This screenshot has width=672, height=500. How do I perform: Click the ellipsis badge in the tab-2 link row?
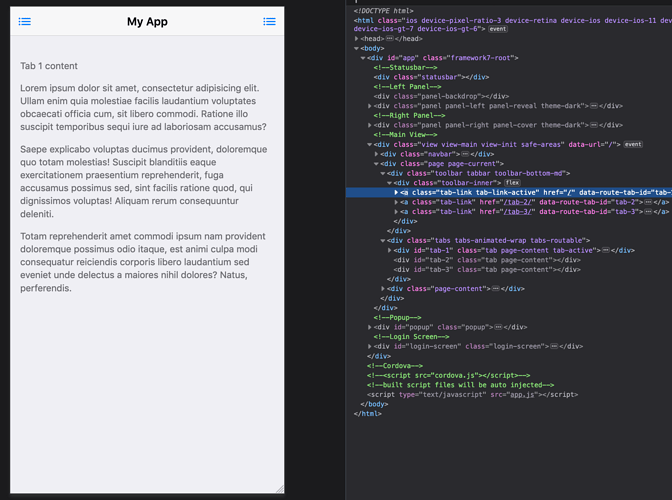[648, 202]
